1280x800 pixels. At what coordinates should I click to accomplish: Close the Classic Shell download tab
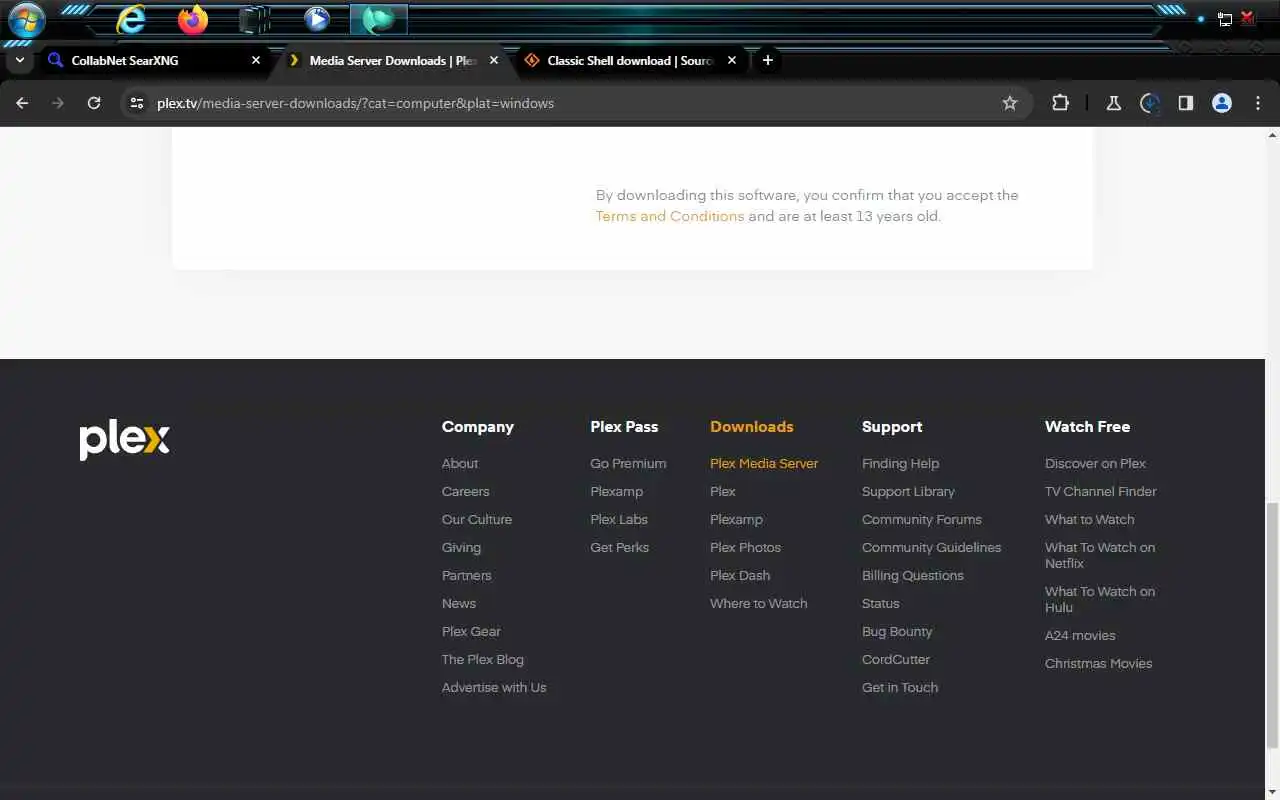click(x=732, y=60)
